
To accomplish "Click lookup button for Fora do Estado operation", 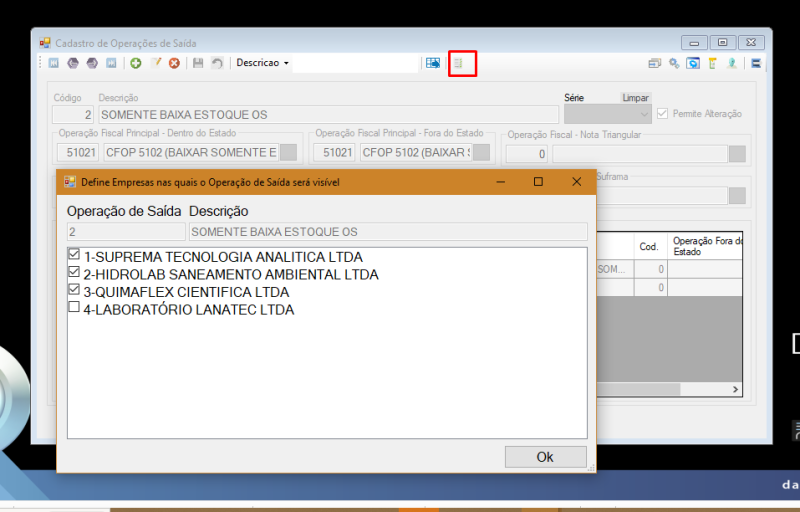I will 481,152.
